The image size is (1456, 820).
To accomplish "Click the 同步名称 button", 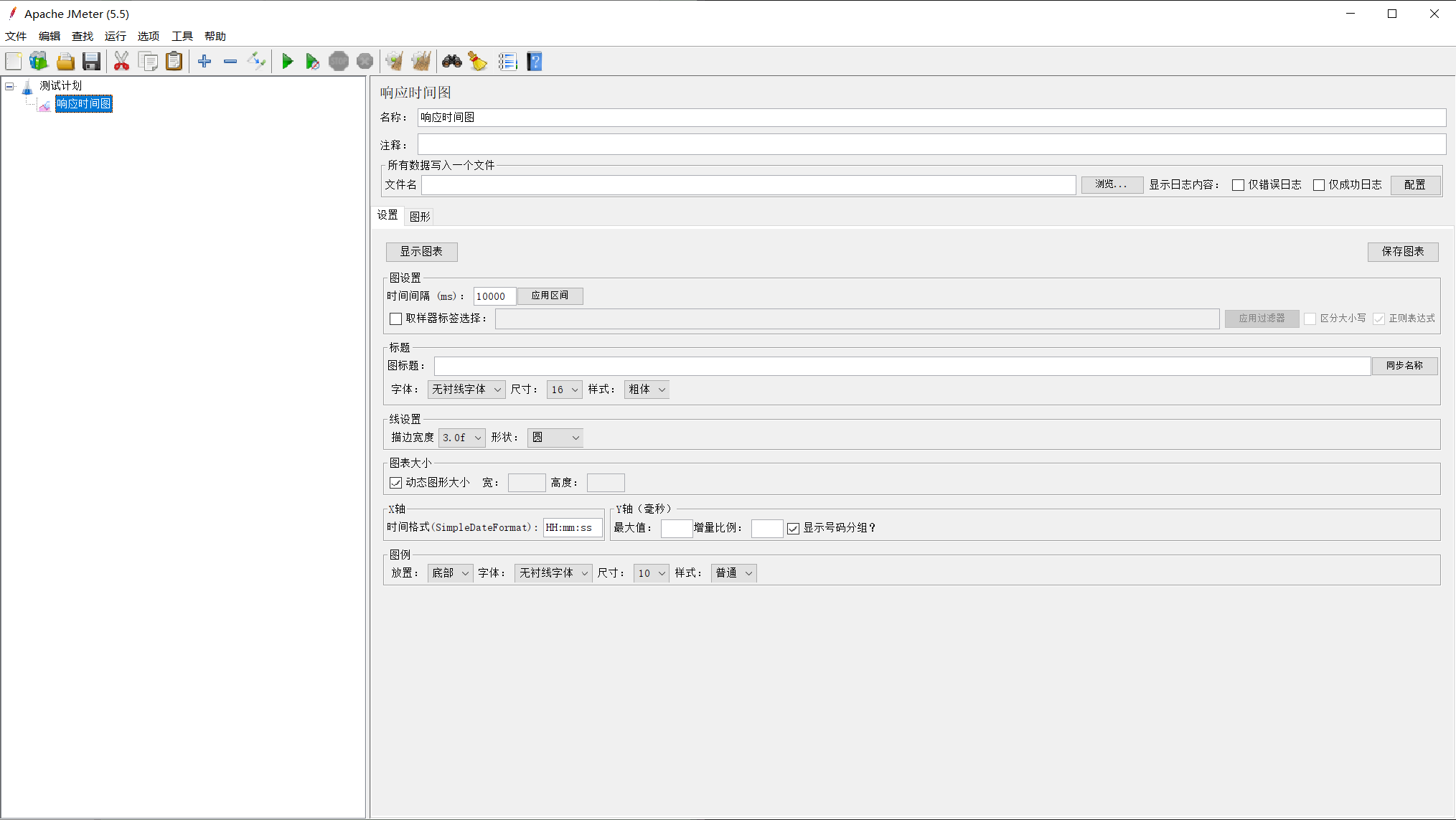I will pyautogui.click(x=1404, y=366).
